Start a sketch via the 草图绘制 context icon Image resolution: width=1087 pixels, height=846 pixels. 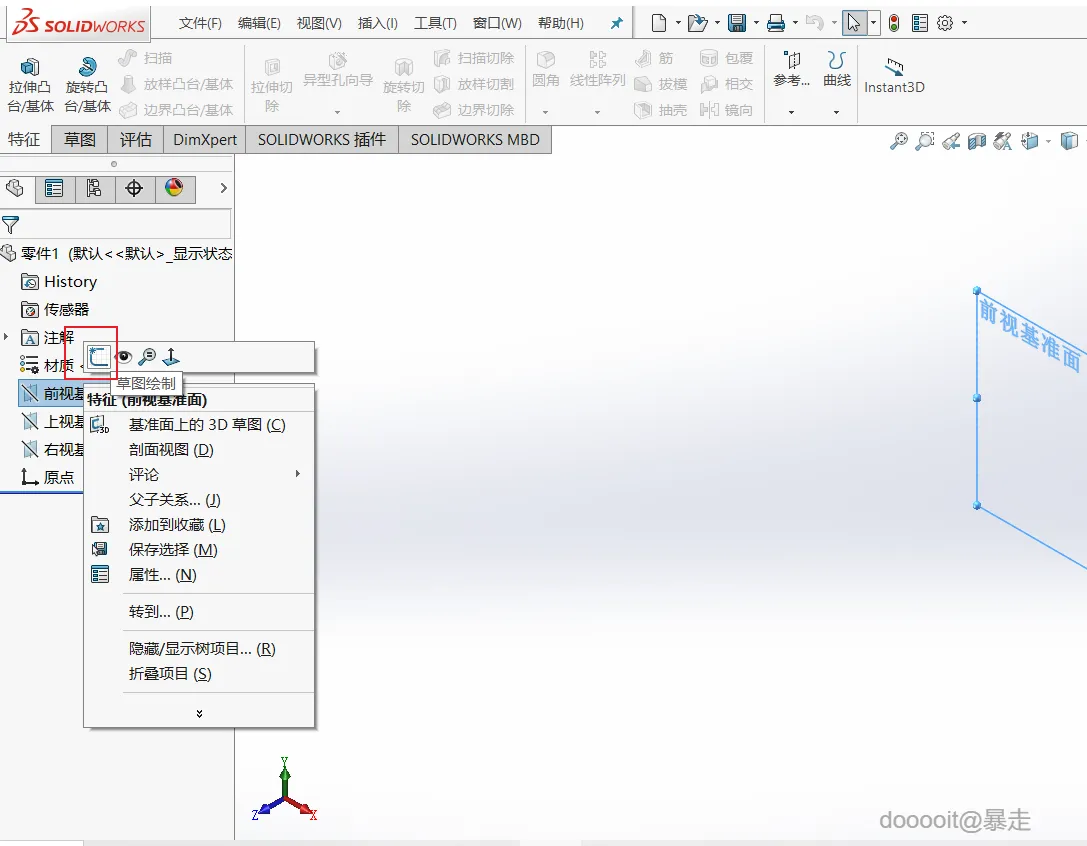click(97, 357)
